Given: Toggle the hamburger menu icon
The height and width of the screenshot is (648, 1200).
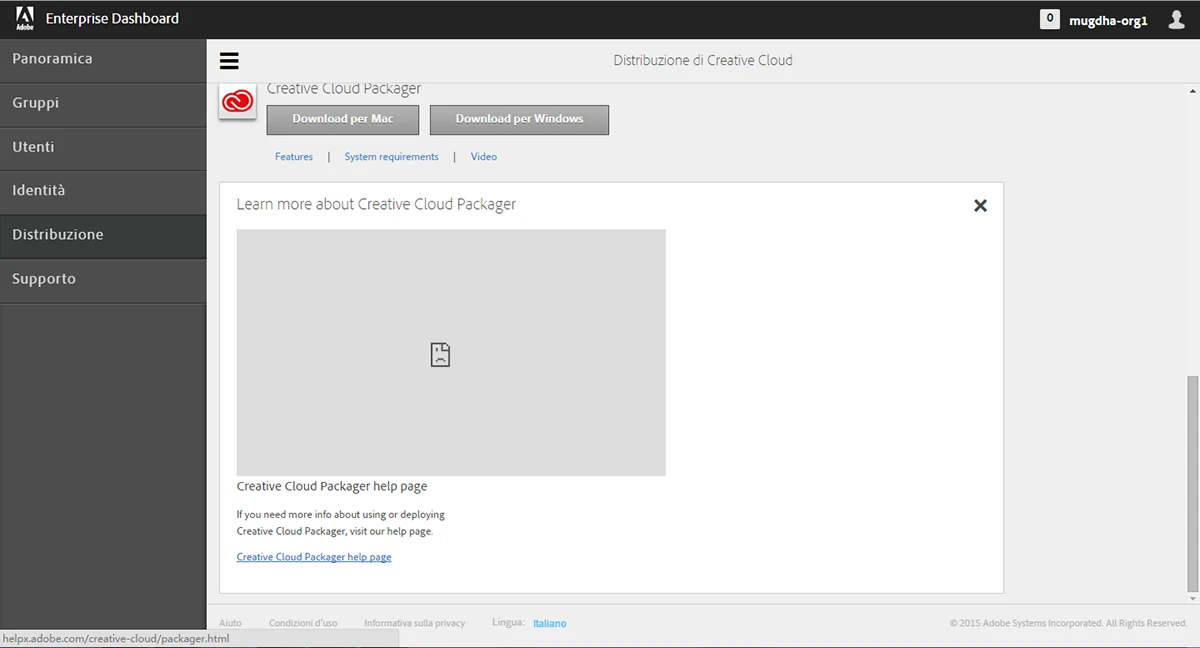Looking at the screenshot, I should pos(229,61).
